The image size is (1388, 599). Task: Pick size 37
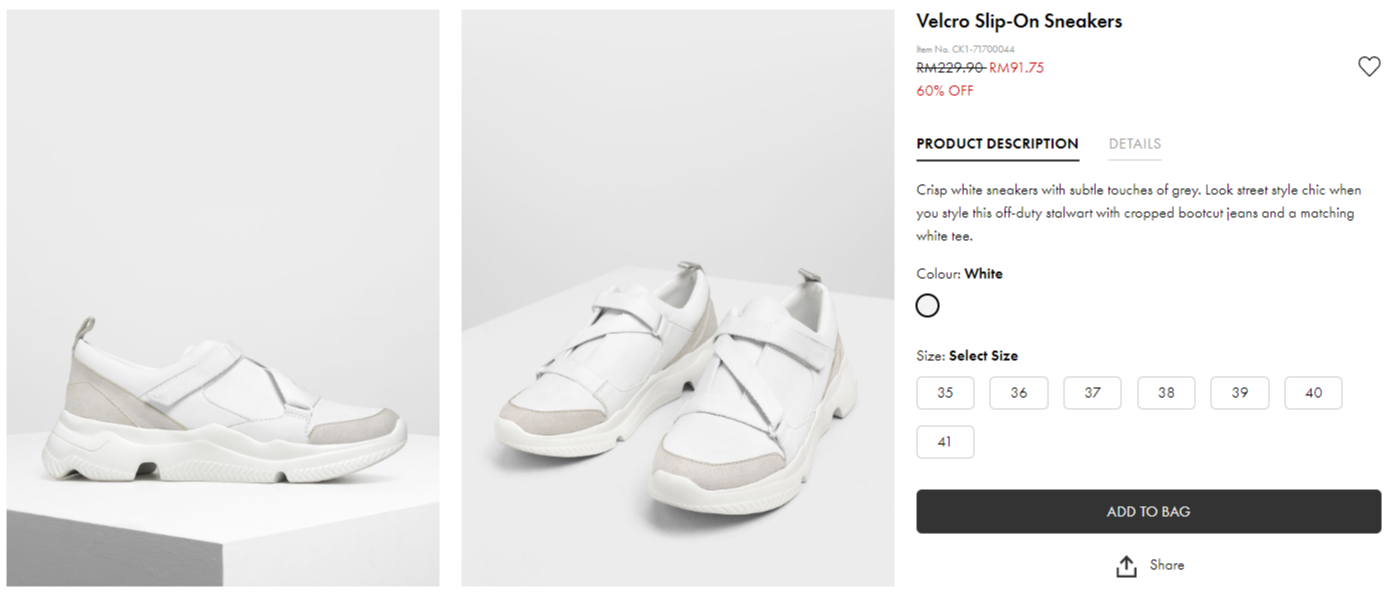tap(1092, 393)
